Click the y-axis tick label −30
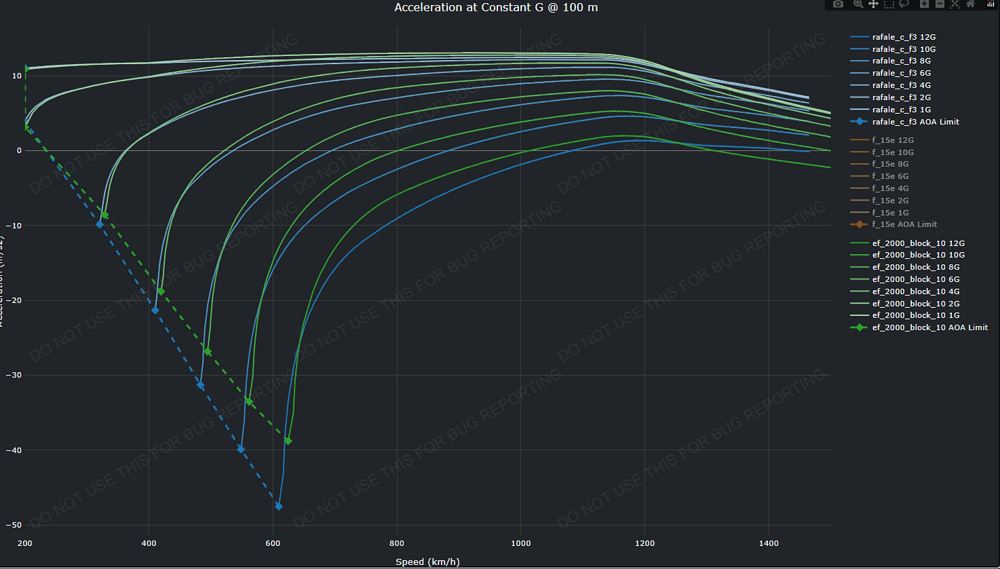 click(x=13, y=376)
